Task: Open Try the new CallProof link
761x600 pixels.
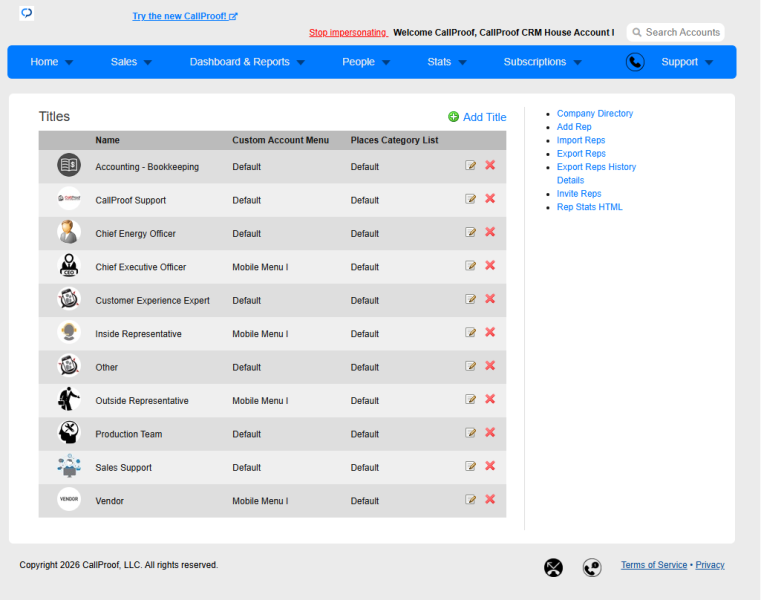Action: tap(184, 16)
